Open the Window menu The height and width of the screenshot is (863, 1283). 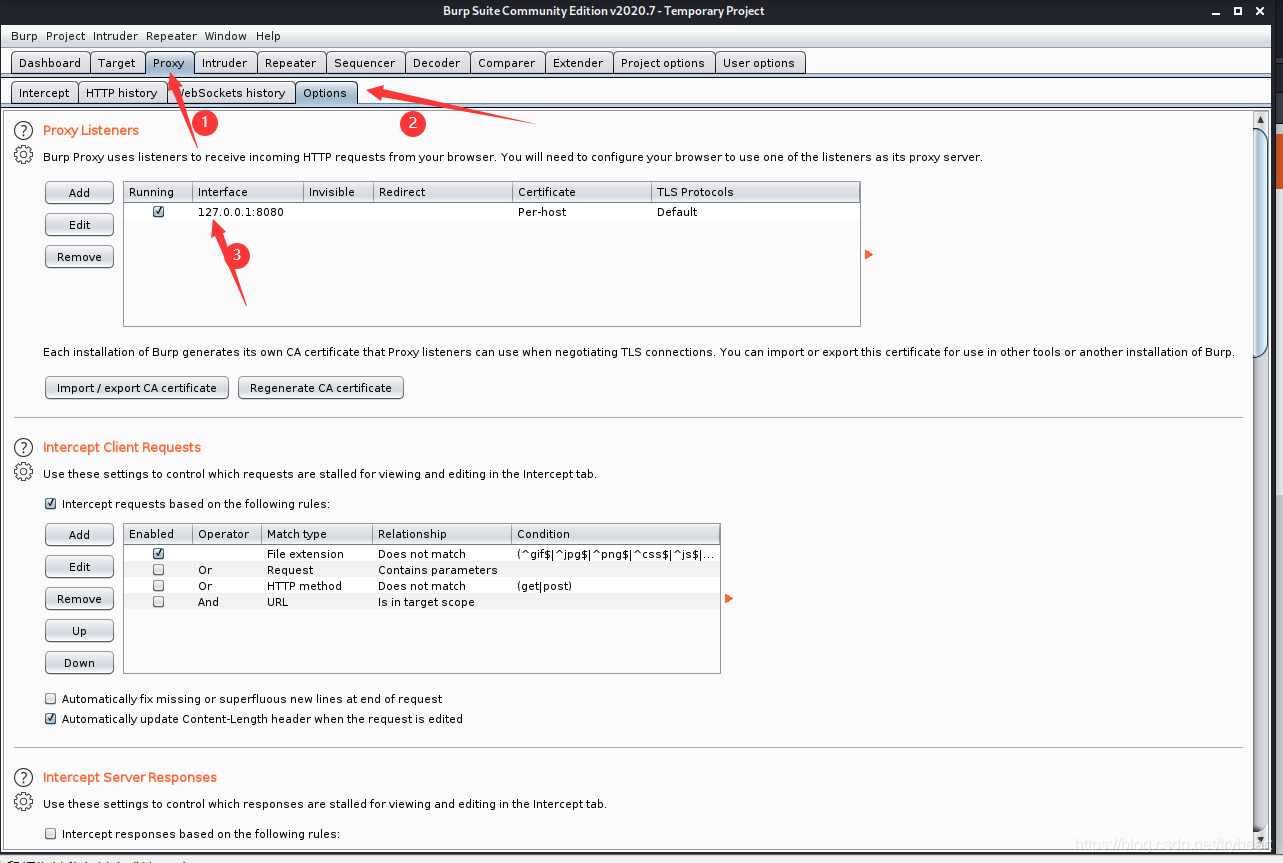point(226,36)
